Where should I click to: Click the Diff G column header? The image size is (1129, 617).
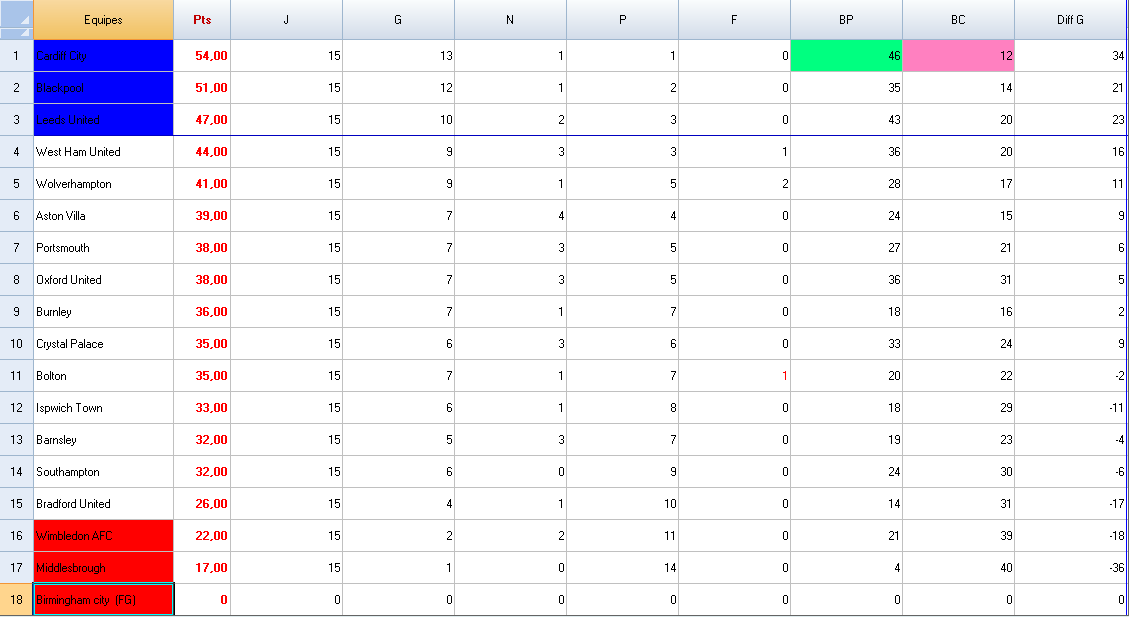(1071, 19)
